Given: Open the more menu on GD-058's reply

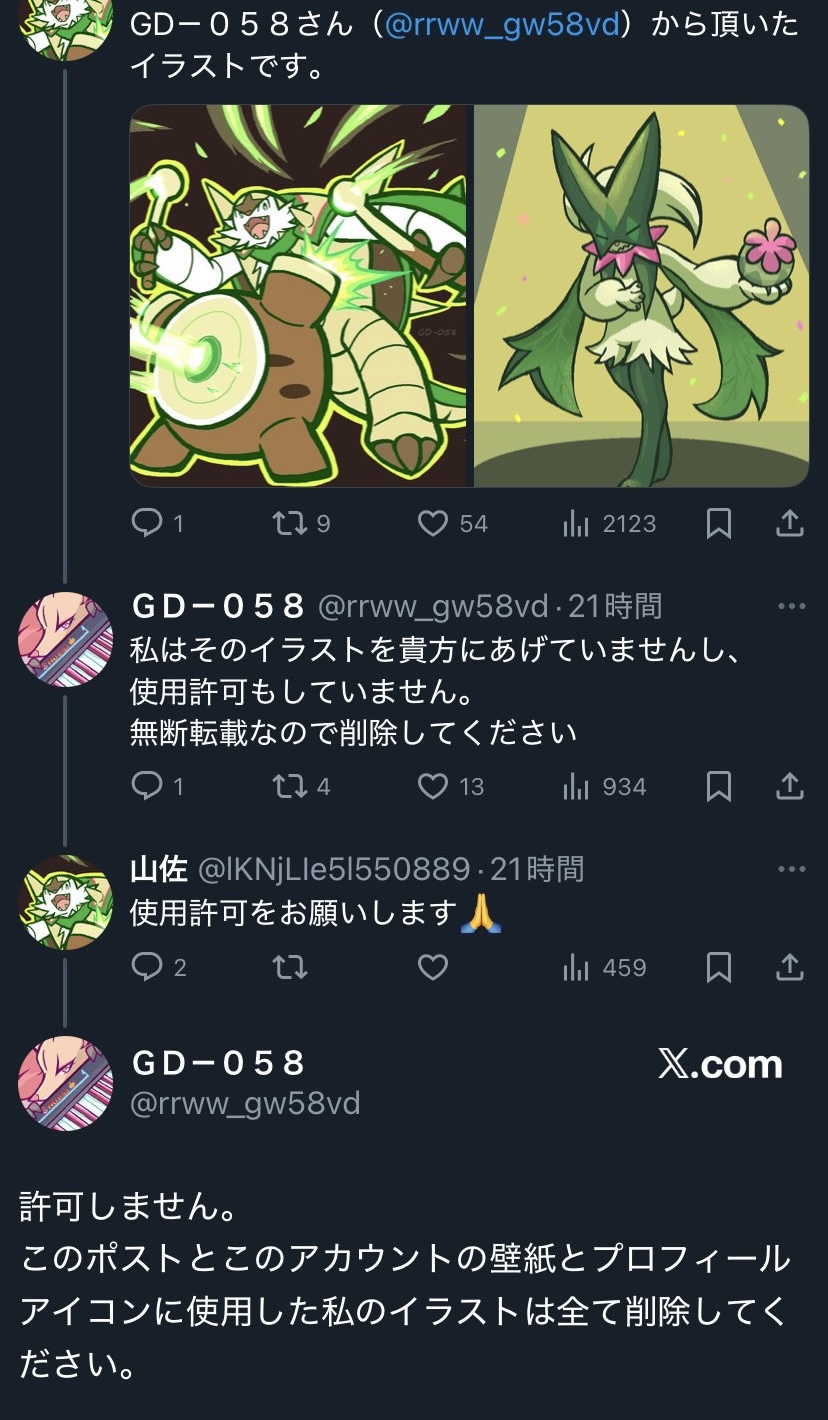Looking at the screenshot, I should (791, 606).
